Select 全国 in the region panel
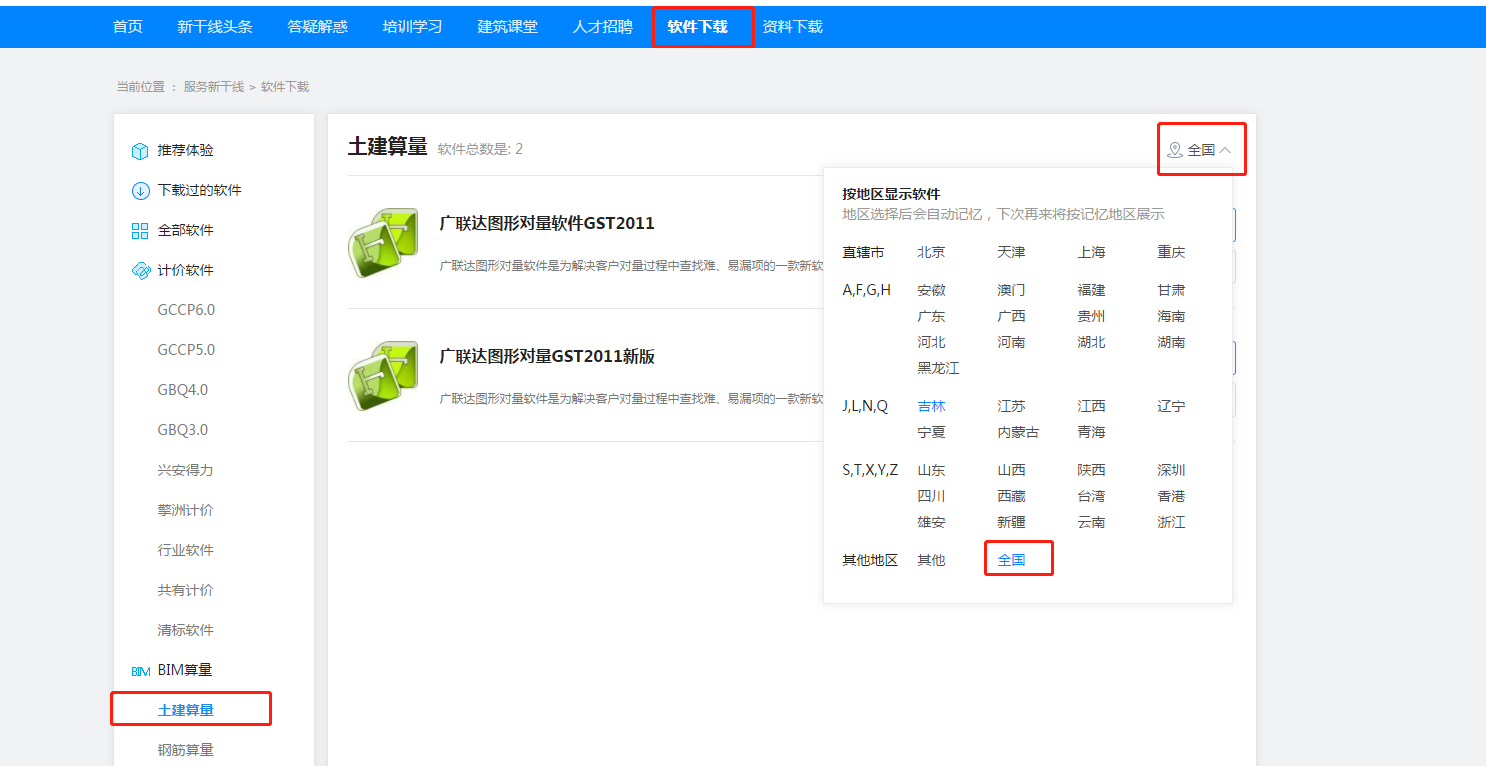The image size is (1486, 766). tap(1011, 560)
